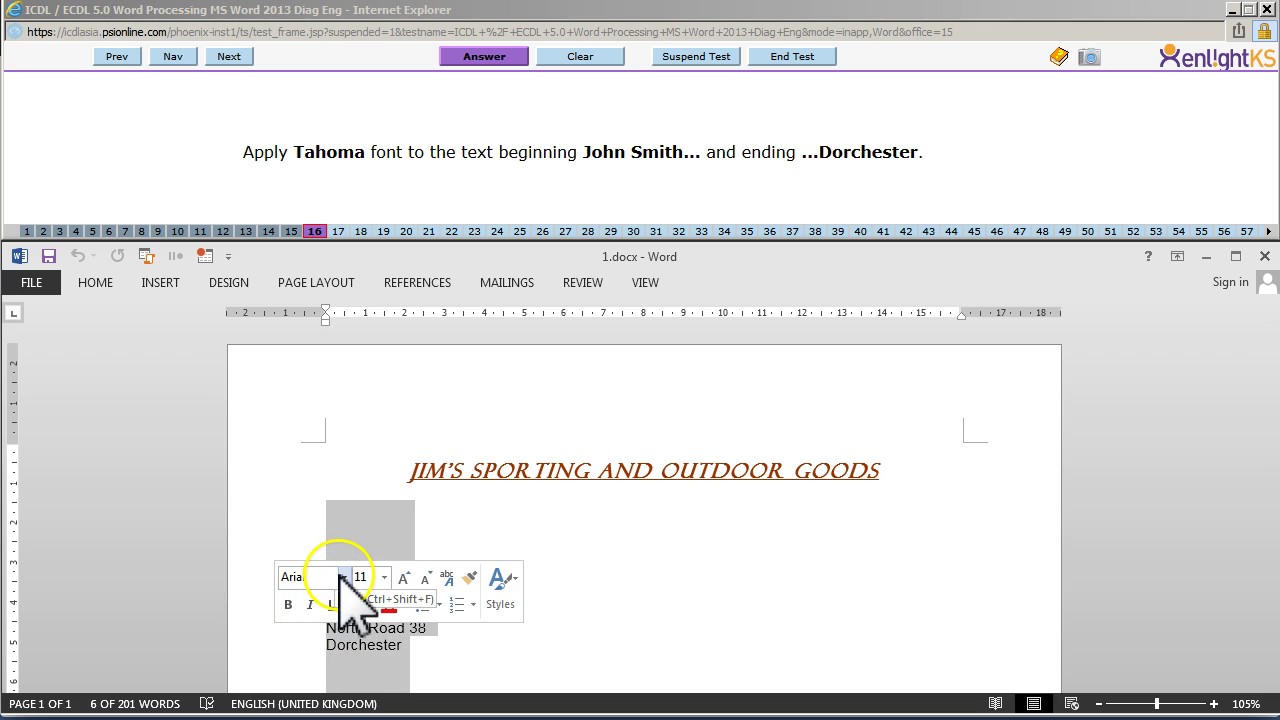Click the purple Answer button
The width and height of the screenshot is (1280, 720).
(484, 56)
